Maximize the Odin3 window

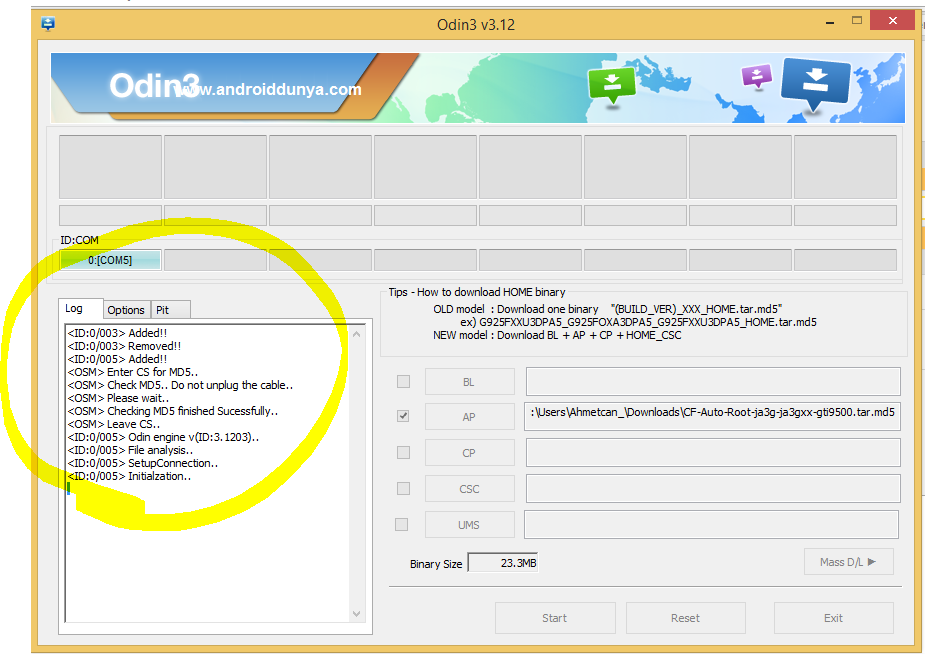(x=857, y=21)
